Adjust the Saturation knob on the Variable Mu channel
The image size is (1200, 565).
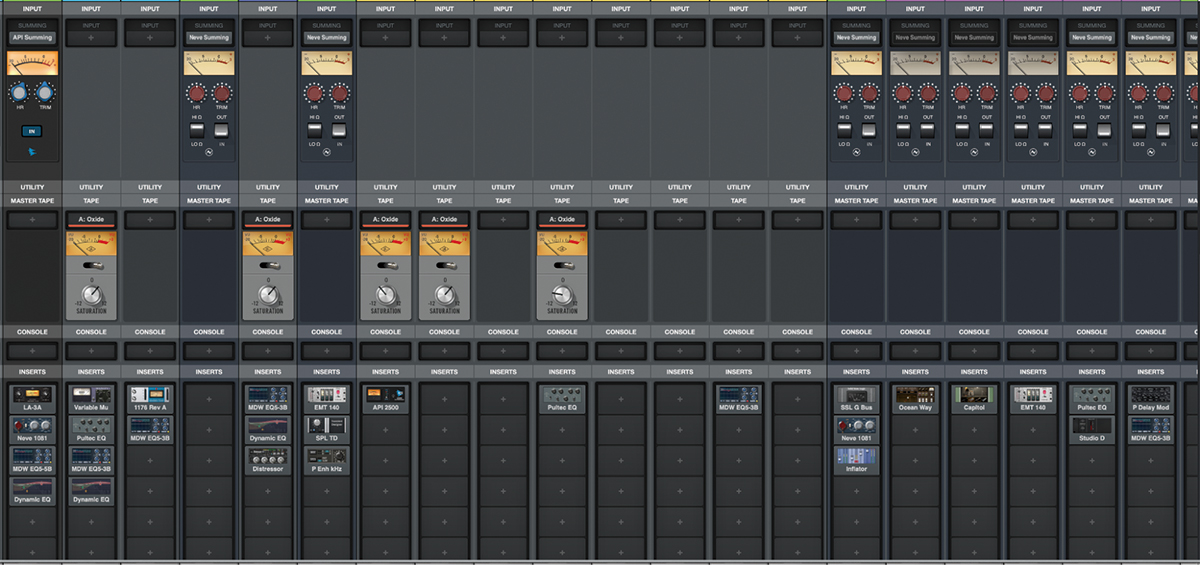[x=91, y=294]
